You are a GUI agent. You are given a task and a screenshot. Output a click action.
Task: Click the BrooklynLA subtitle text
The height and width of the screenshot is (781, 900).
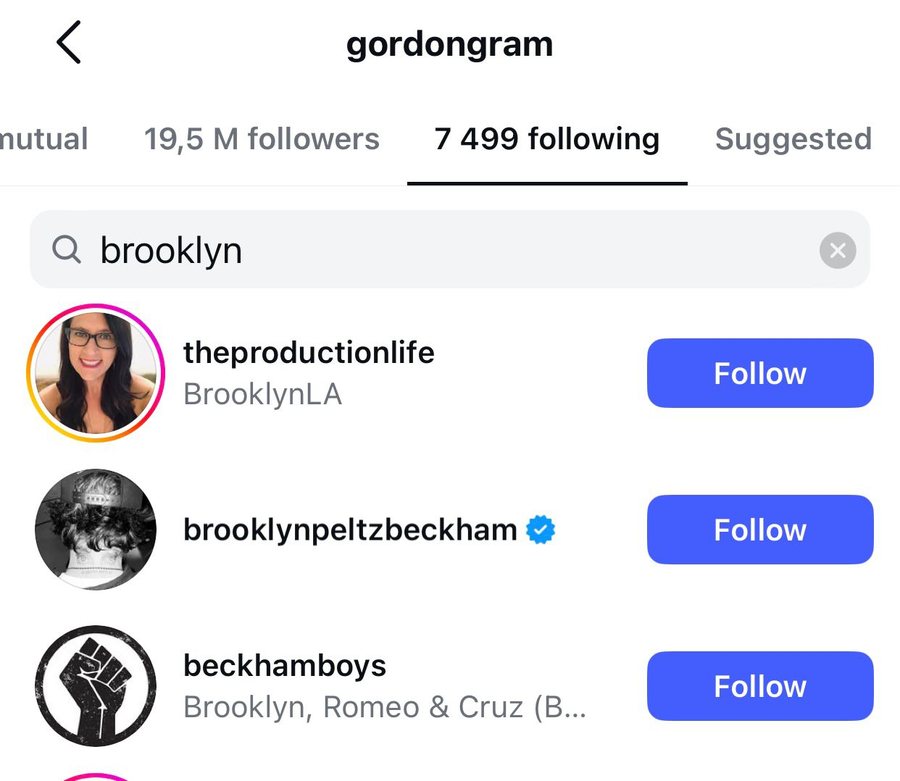click(x=263, y=395)
